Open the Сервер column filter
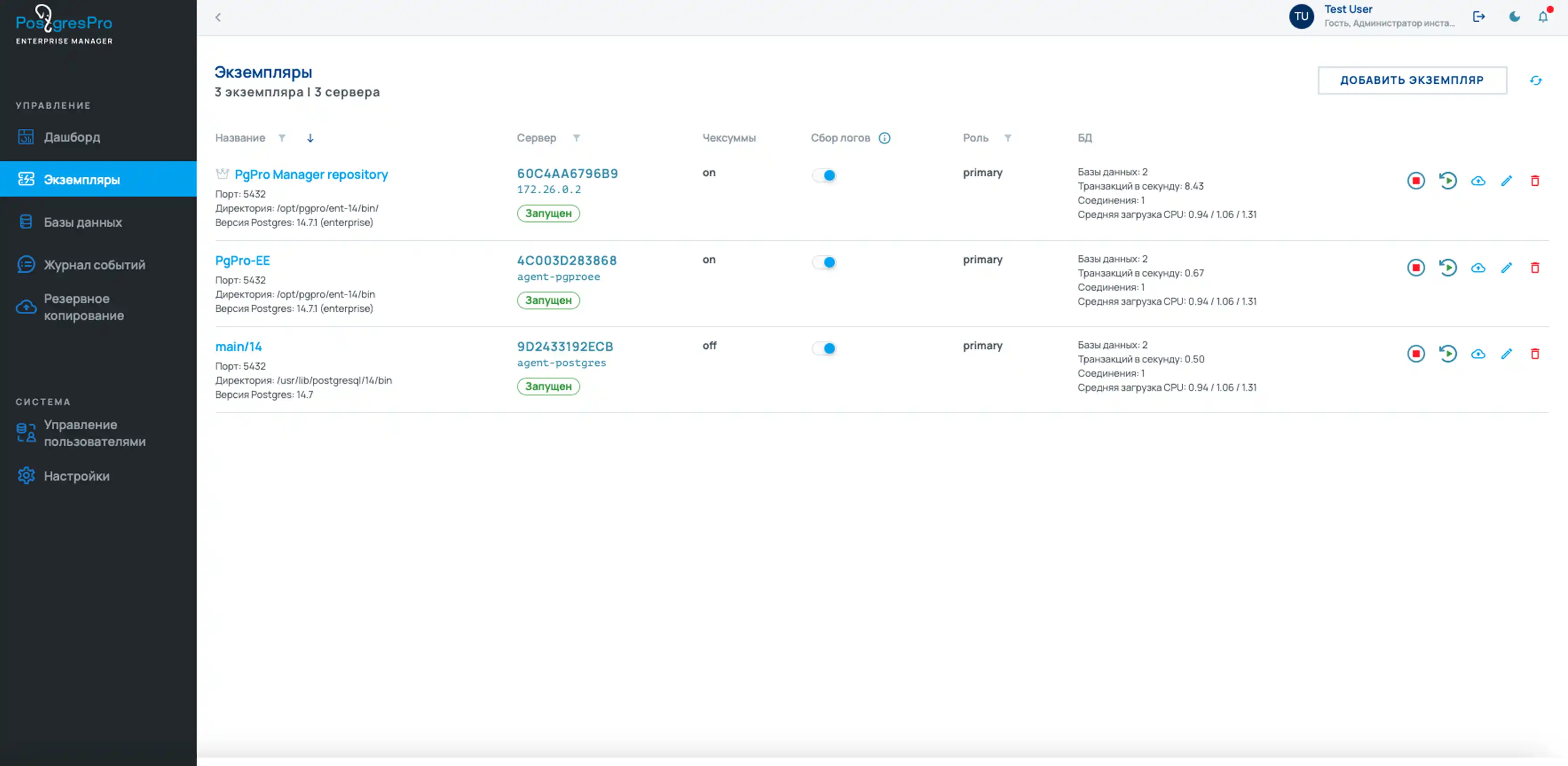The image size is (1568, 766). tap(576, 138)
